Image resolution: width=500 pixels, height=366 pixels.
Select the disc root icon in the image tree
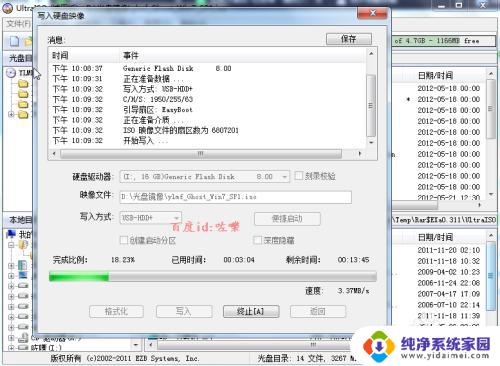click(x=11, y=73)
